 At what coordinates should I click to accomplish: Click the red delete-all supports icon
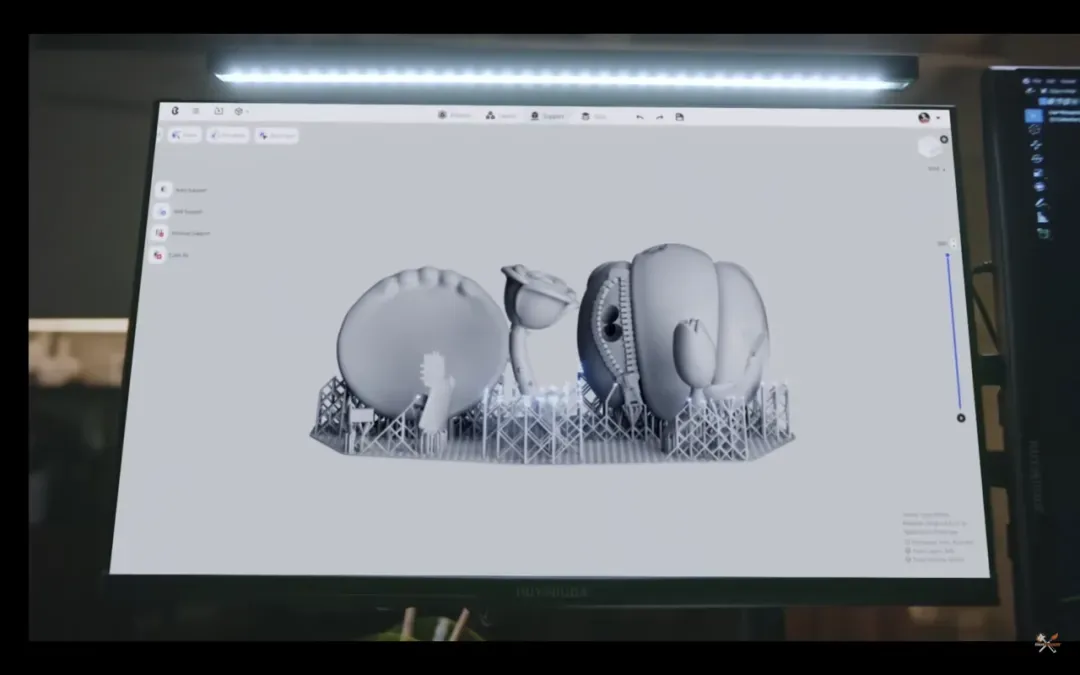coord(157,255)
